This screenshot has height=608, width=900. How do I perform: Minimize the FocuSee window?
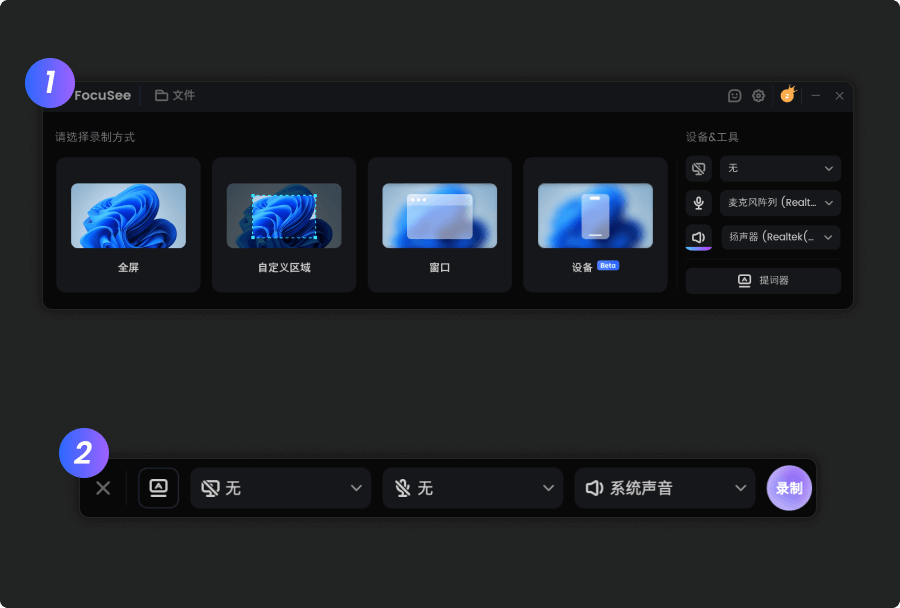pyautogui.click(x=816, y=96)
